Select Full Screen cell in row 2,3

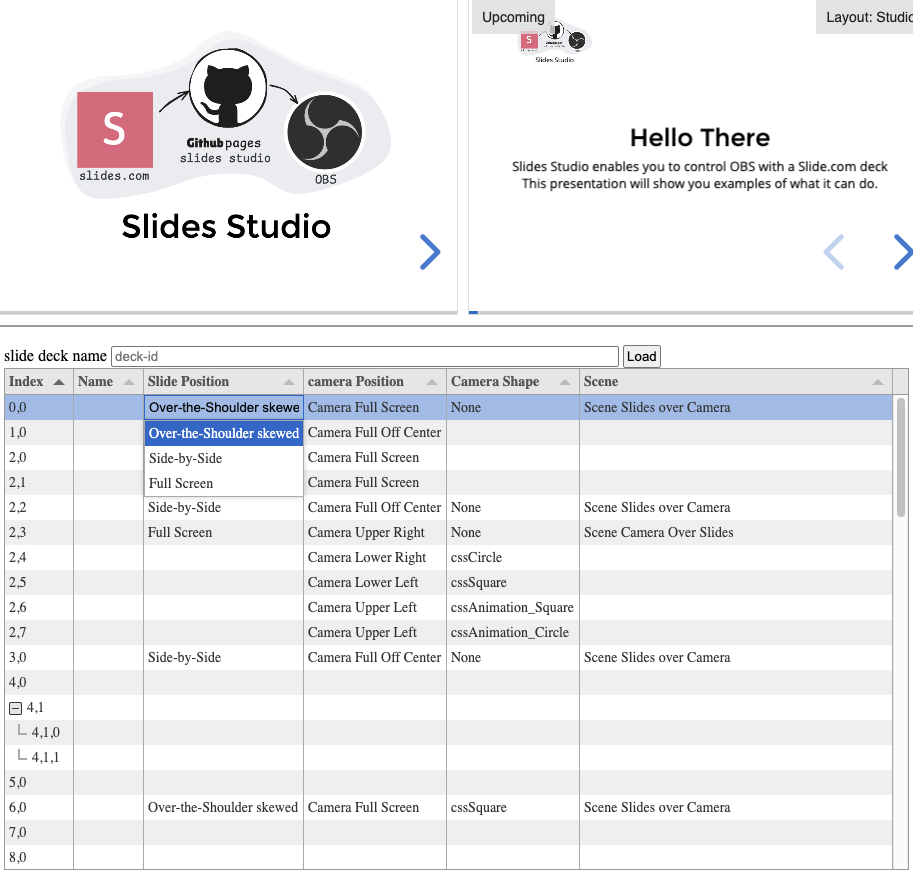(223, 533)
